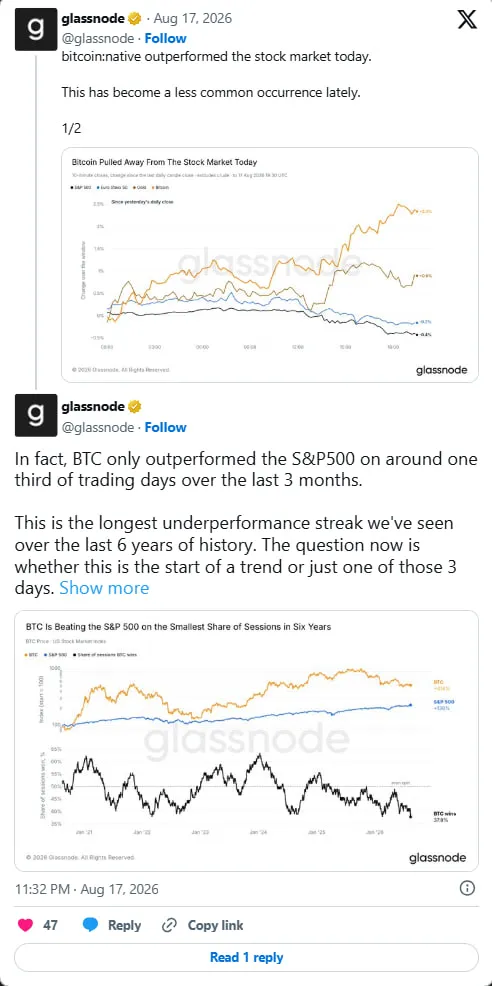Click the glassnode display name in second tweet

[93, 406]
